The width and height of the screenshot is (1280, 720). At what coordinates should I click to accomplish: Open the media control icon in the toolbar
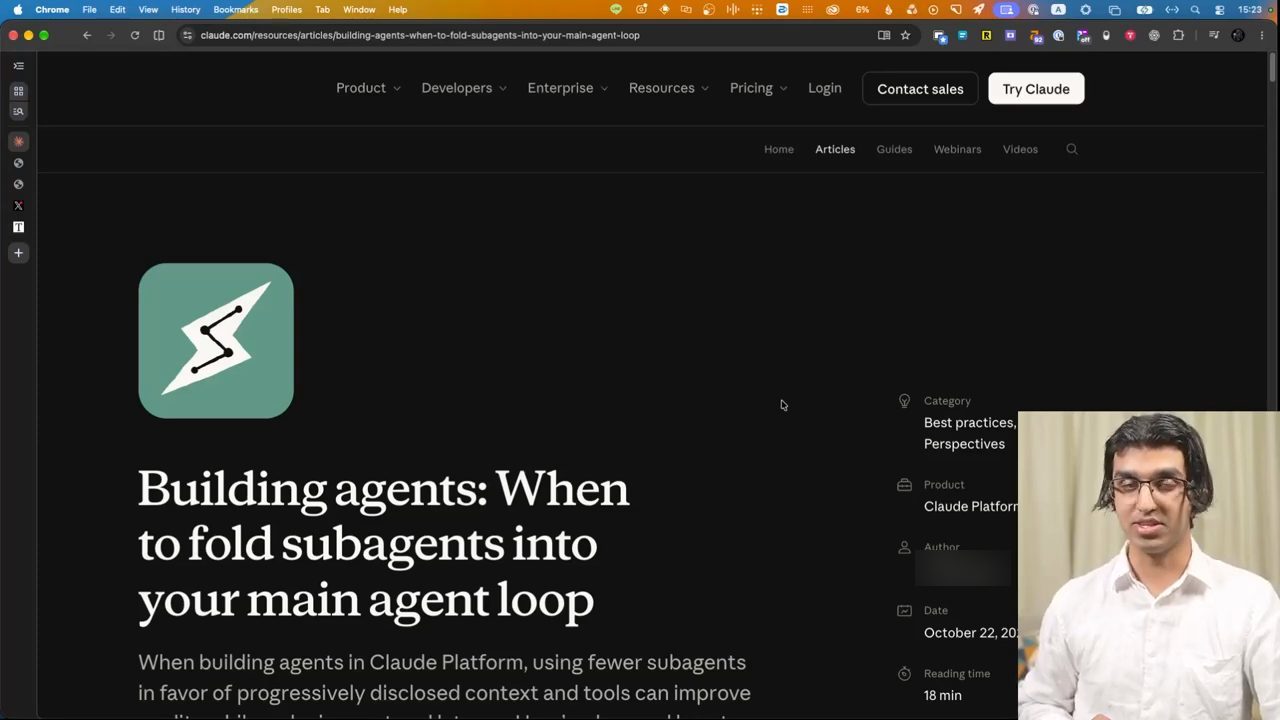pyautogui.click(x=1214, y=35)
